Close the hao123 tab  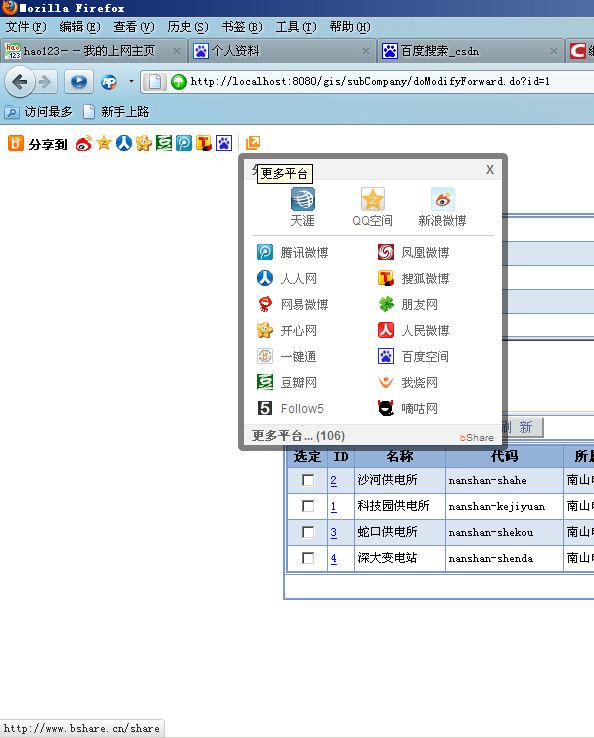(x=177, y=51)
